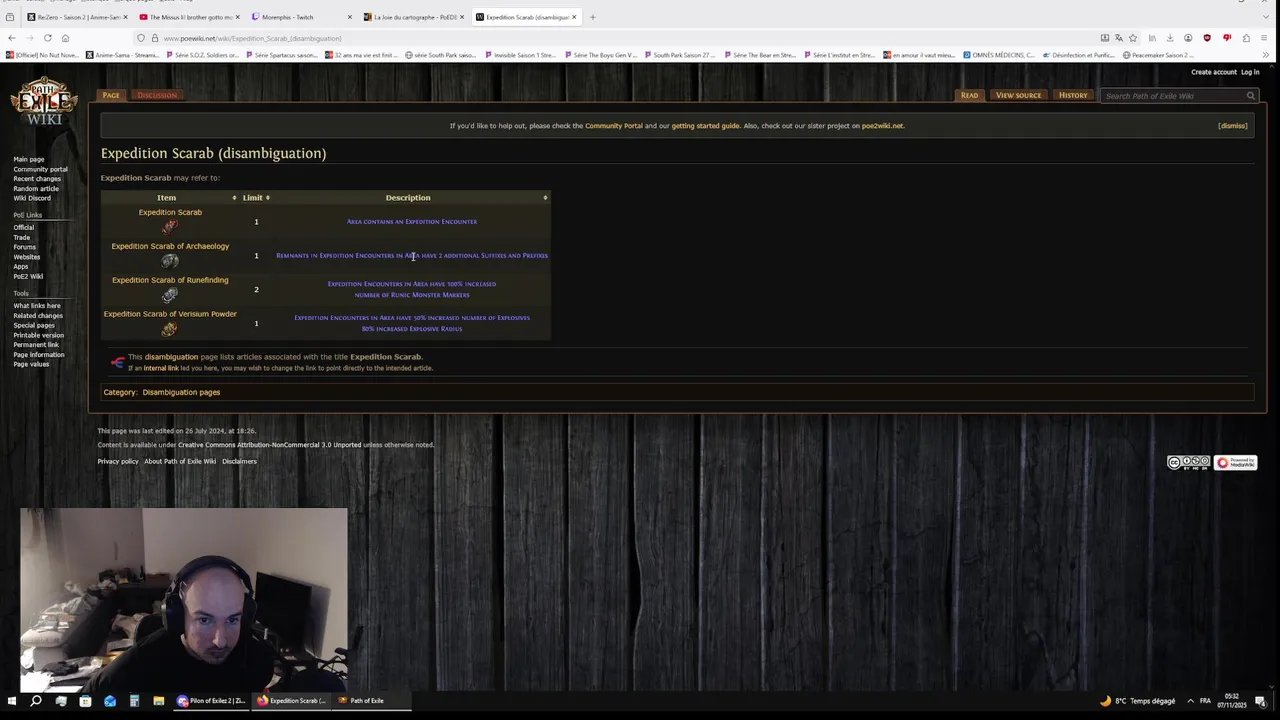This screenshot has height=720, width=1280.
Task: Open a new browser tab with plus
Action: (592, 17)
